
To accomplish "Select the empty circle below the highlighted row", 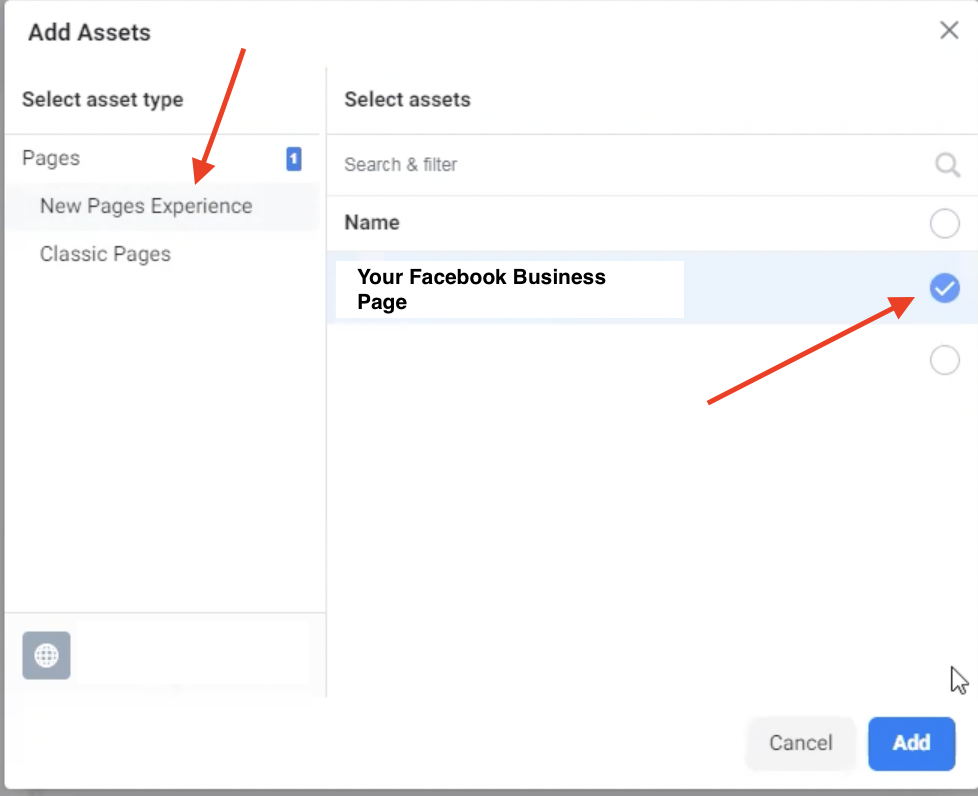I will tap(944, 360).
